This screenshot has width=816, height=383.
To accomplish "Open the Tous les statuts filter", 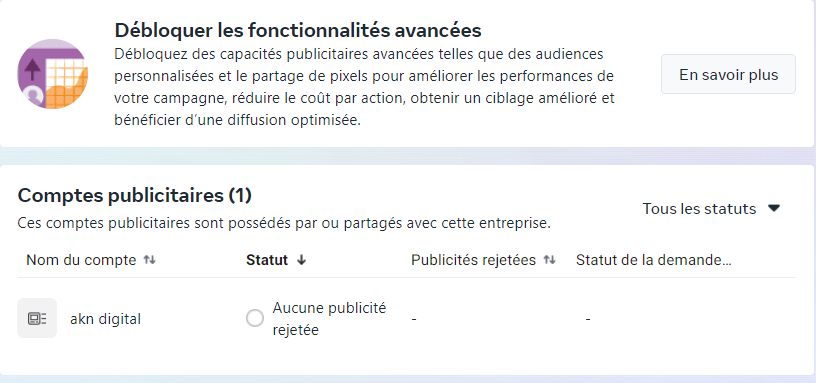I will 711,209.
